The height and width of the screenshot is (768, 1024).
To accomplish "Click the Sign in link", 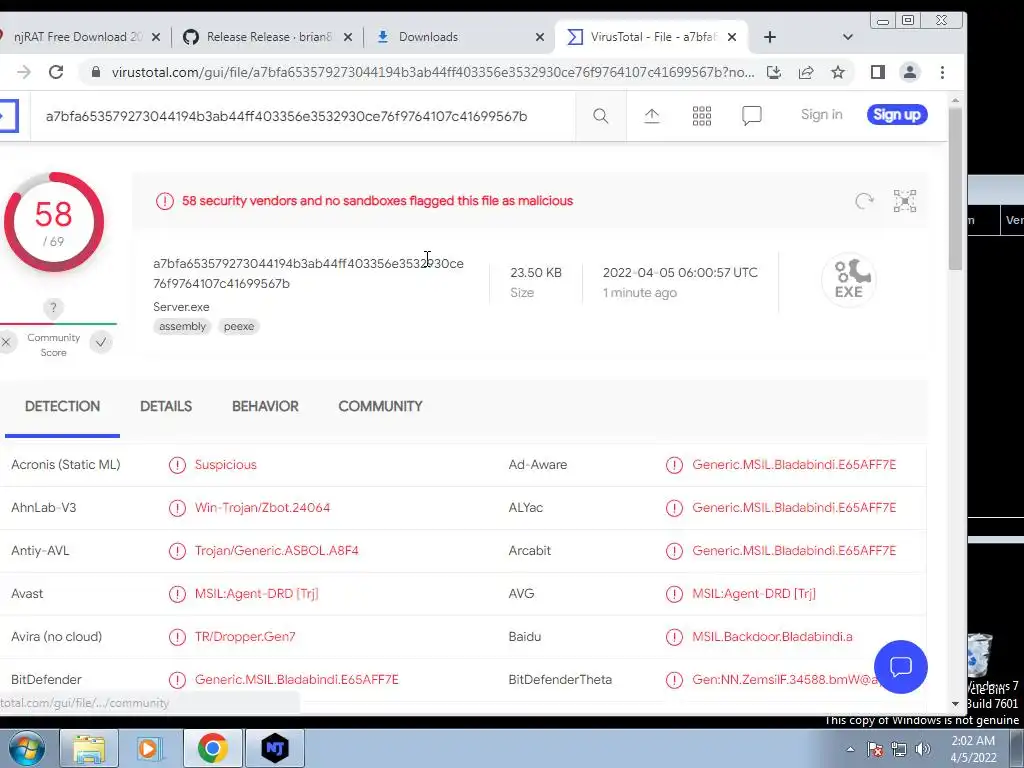I will [x=822, y=114].
